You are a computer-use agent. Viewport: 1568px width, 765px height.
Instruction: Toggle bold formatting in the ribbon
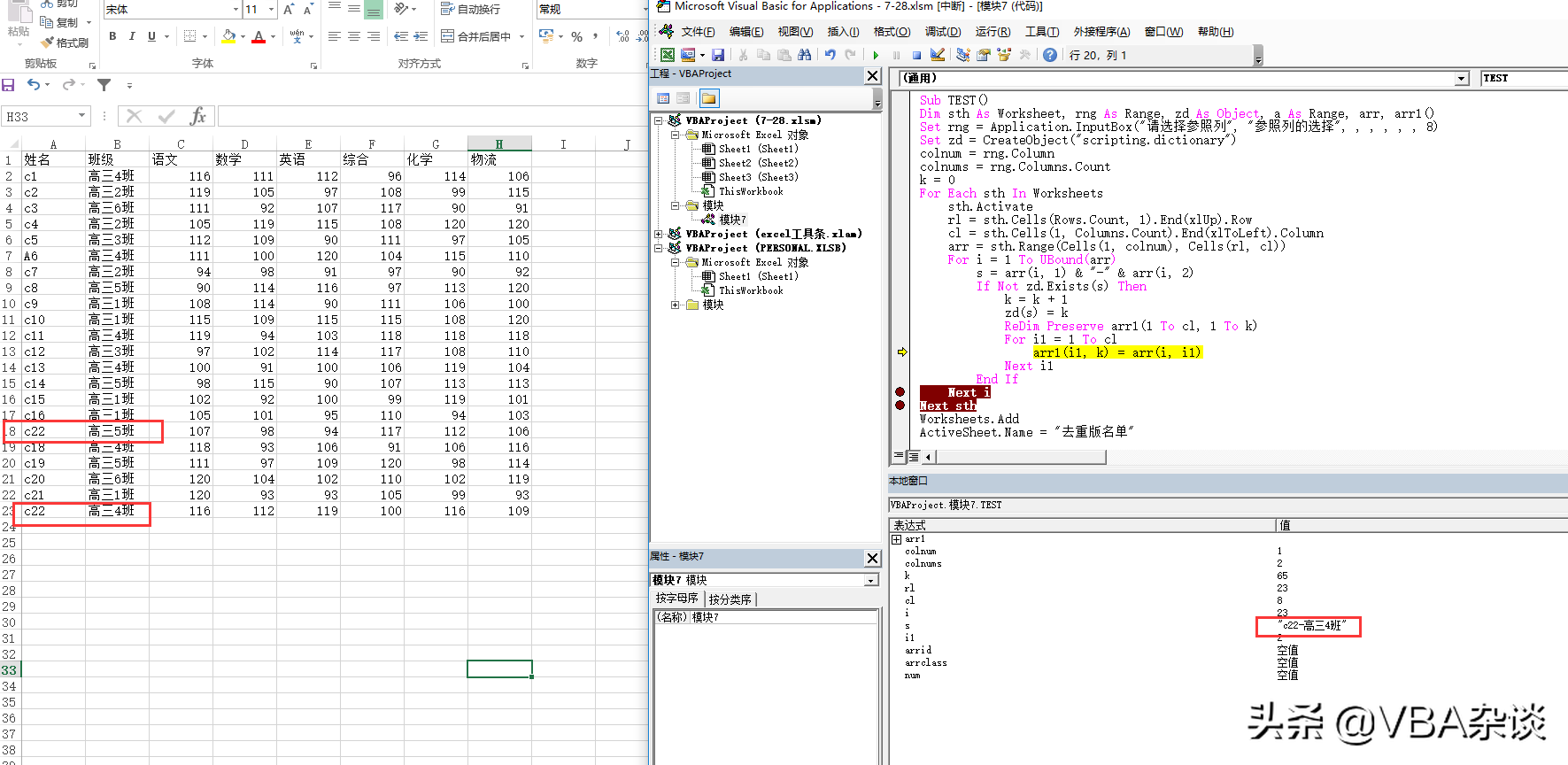tap(112, 36)
